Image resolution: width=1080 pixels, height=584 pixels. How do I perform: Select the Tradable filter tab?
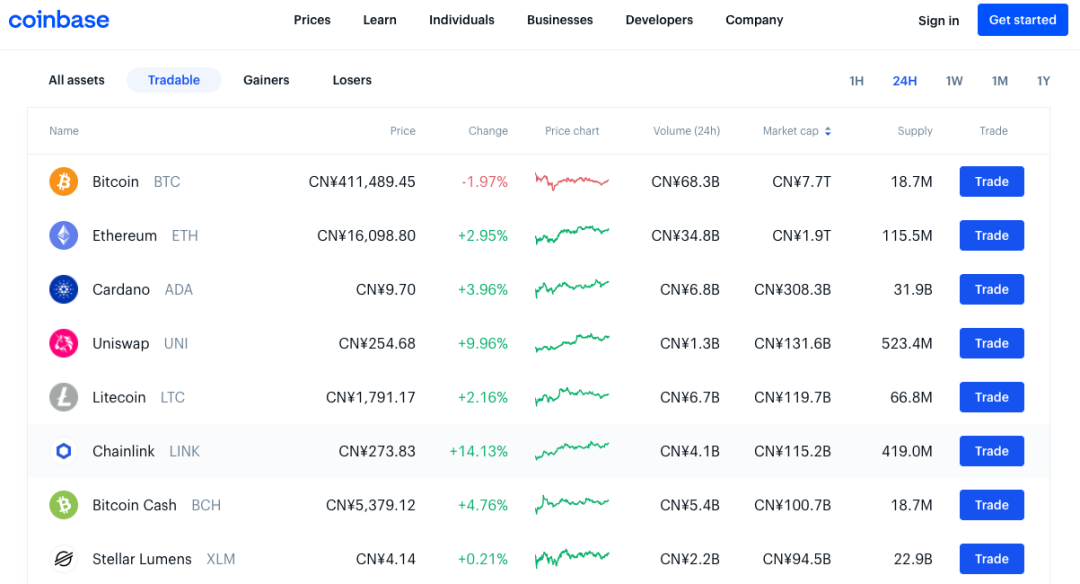point(174,80)
